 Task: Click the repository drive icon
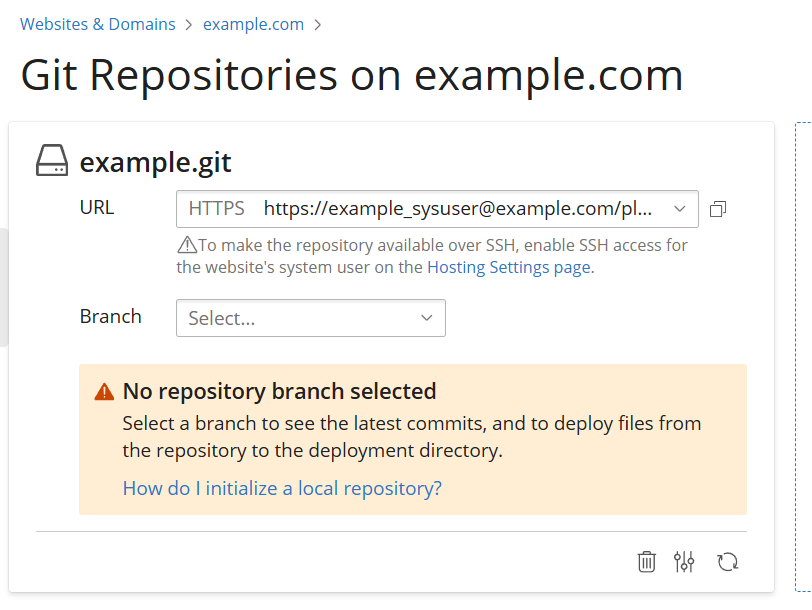coord(52,161)
